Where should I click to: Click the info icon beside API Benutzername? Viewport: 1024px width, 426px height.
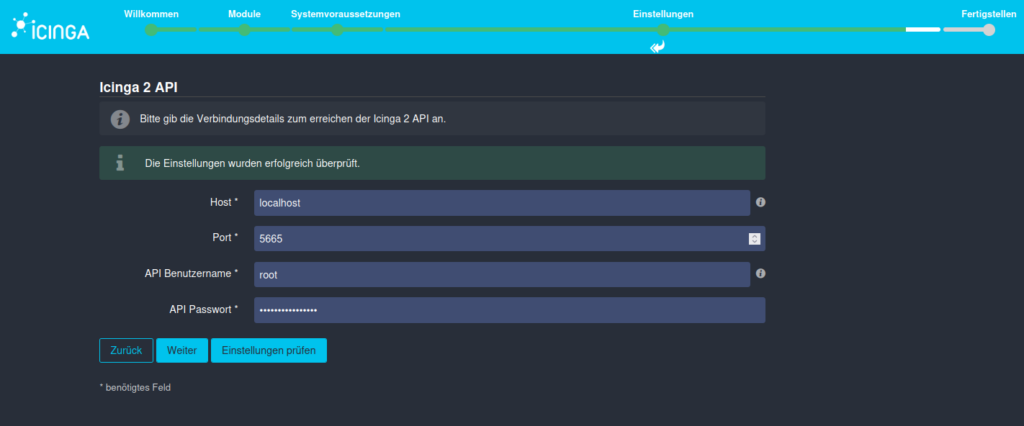tap(760, 273)
